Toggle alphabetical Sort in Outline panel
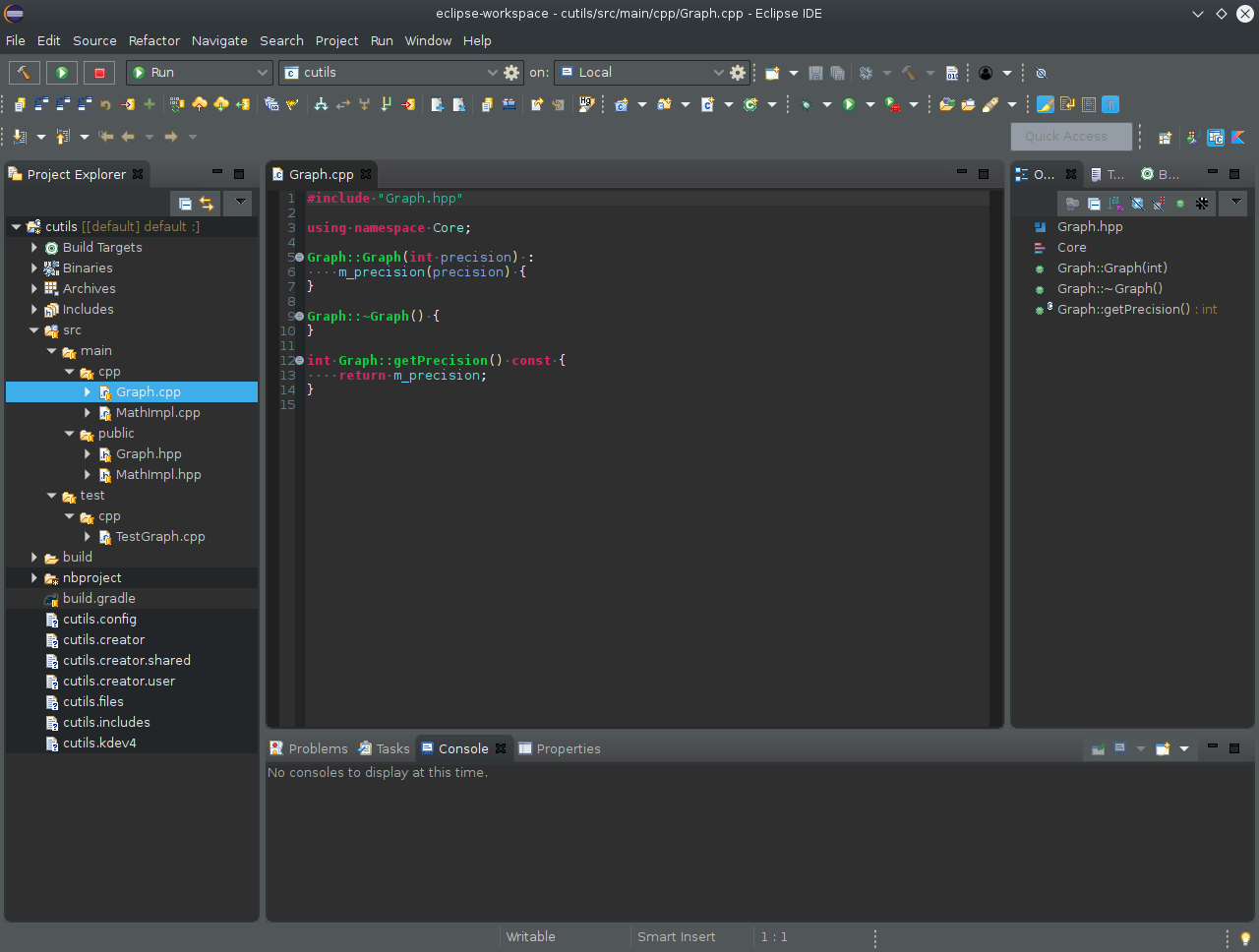The image size is (1259, 952). [x=1115, y=204]
